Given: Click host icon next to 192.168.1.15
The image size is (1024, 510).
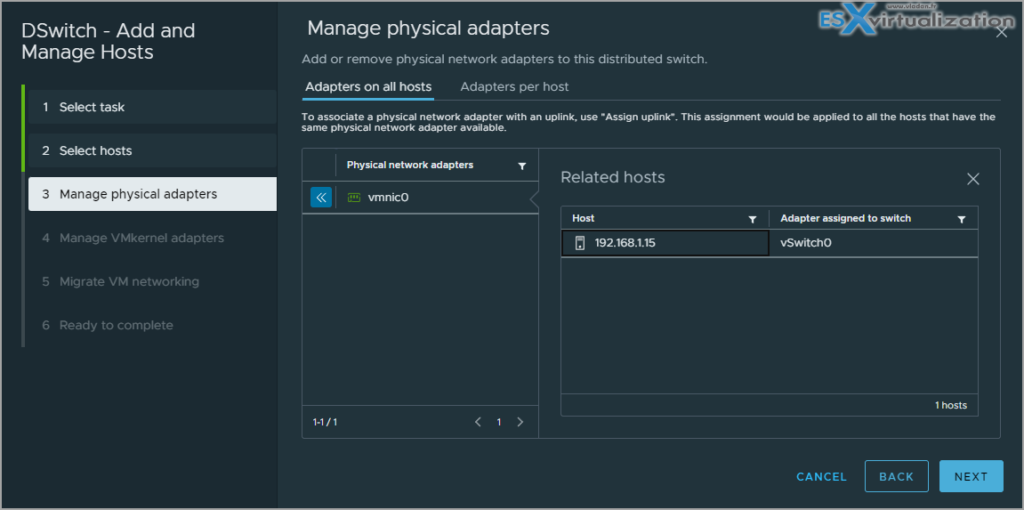Looking at the screenshot, I should tap(580, 243).
